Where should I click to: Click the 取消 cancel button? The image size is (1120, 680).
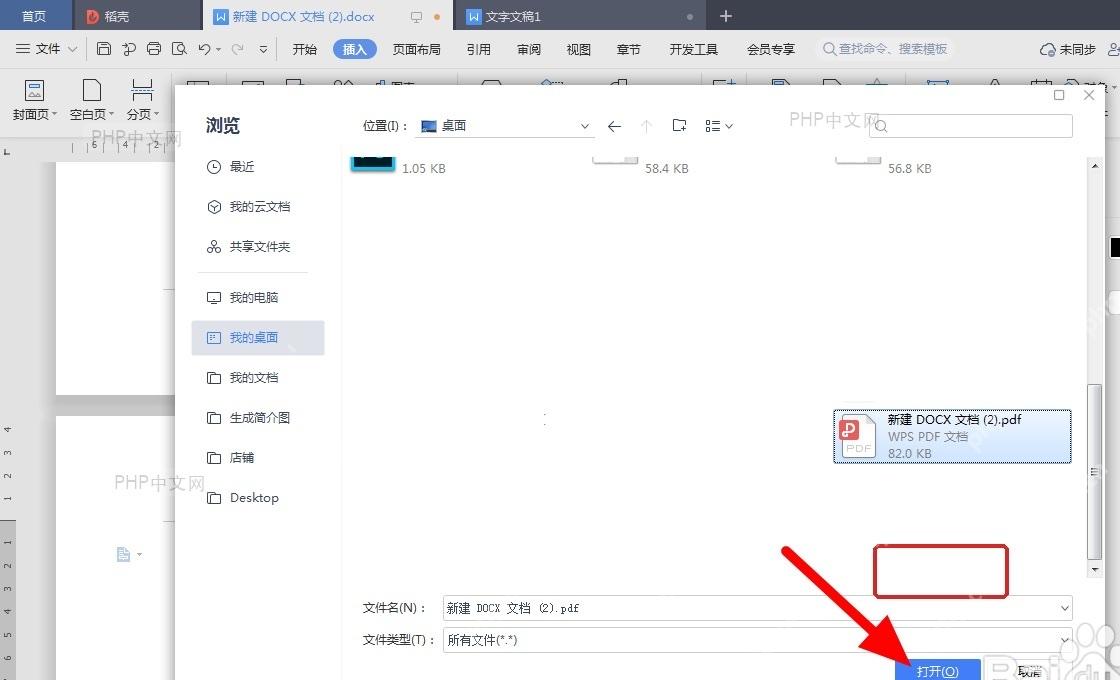coord(1029,671)
